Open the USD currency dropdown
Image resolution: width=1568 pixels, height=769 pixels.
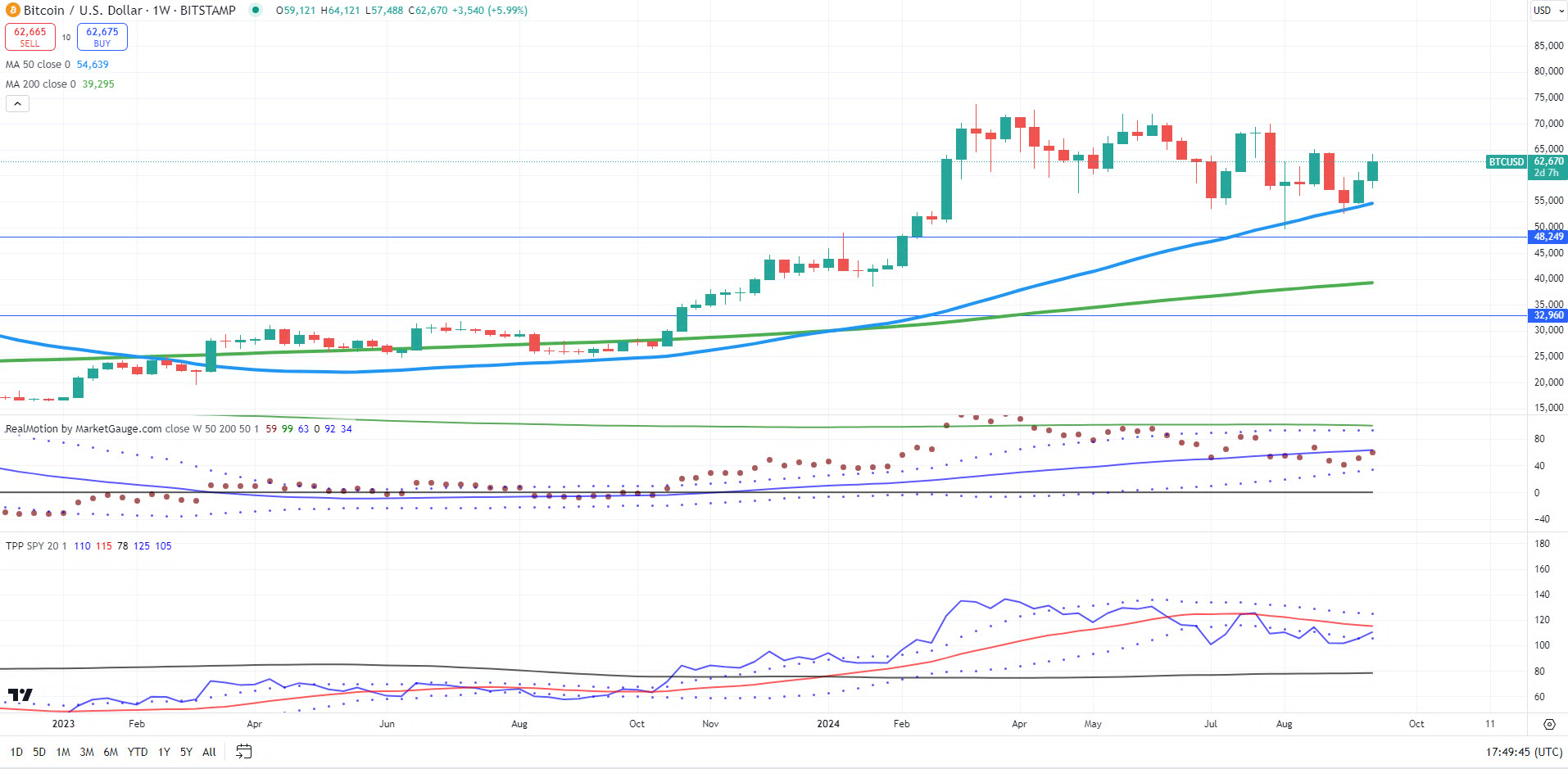click(1548, 11)
